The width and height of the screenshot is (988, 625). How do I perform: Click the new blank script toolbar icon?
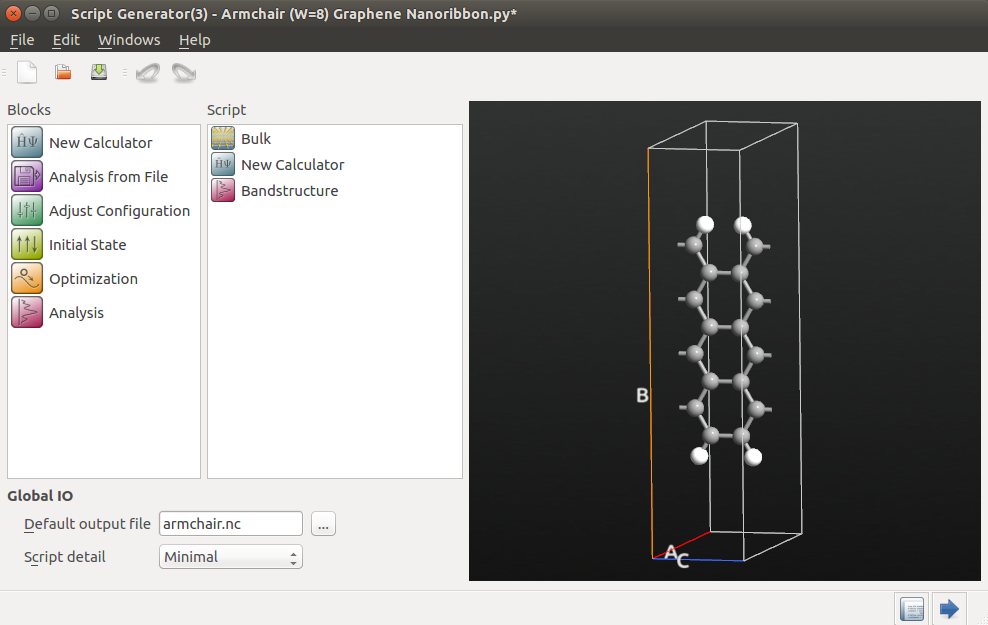click(27, 72)
